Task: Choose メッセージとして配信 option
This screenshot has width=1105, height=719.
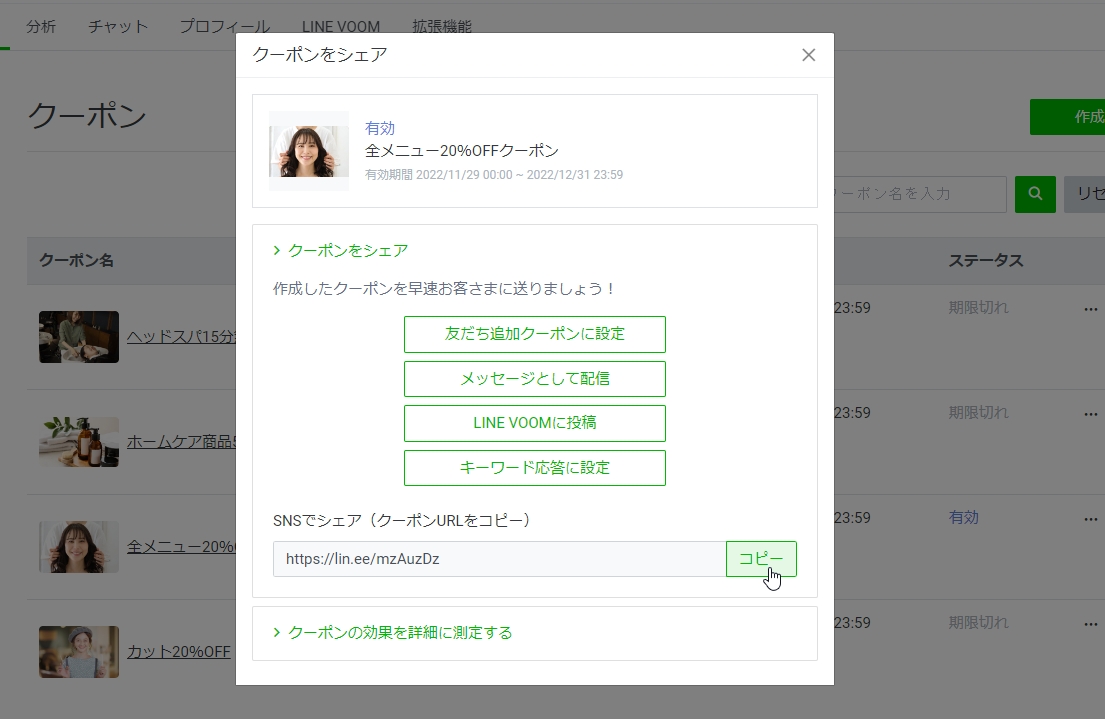Action: click(x=534, y=379)
